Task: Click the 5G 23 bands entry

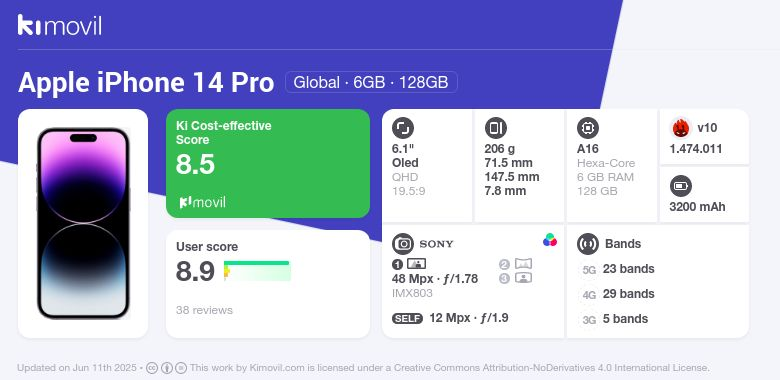Action: (x=617, y=269)
